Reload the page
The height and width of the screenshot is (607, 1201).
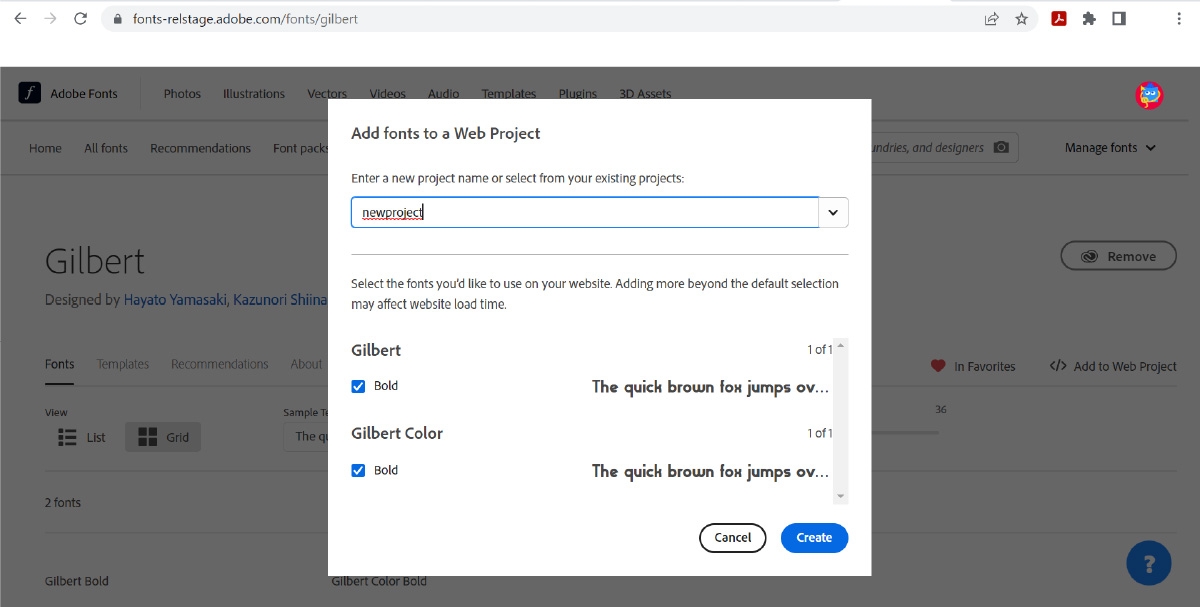click(x=81, y=18)
